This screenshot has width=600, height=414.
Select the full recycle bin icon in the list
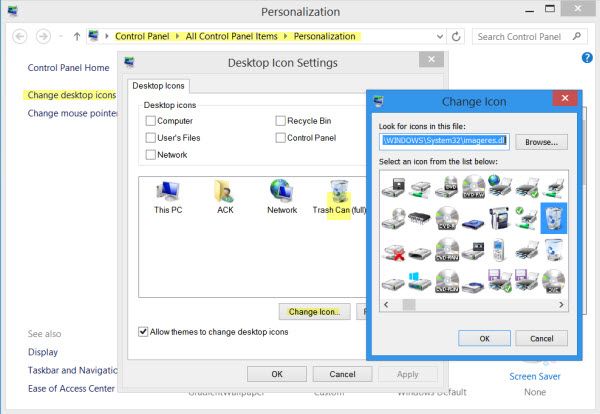553,250
